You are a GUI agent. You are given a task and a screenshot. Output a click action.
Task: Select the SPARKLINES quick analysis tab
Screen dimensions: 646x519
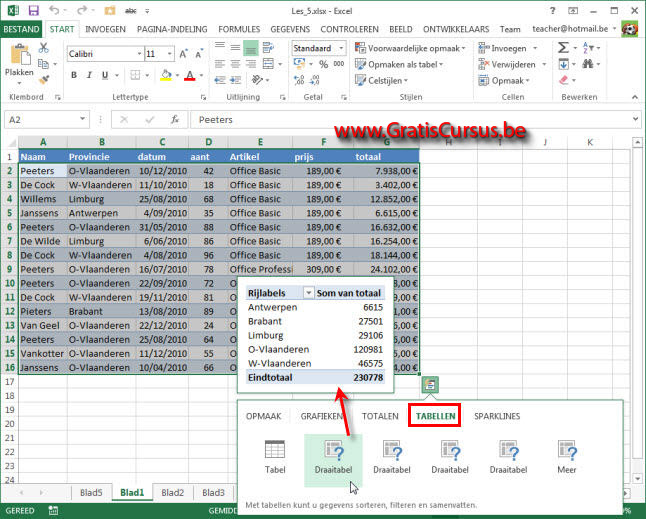pos(497,416)
